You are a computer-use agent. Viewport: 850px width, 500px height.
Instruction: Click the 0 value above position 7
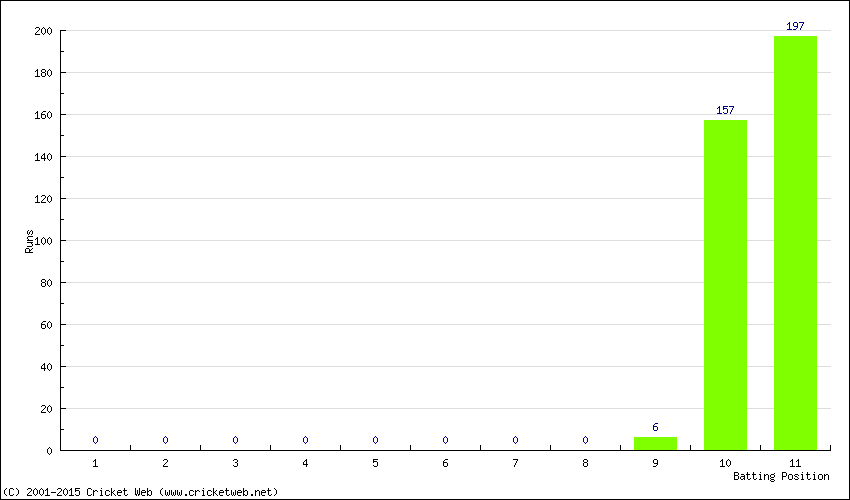tap(515, 440)
